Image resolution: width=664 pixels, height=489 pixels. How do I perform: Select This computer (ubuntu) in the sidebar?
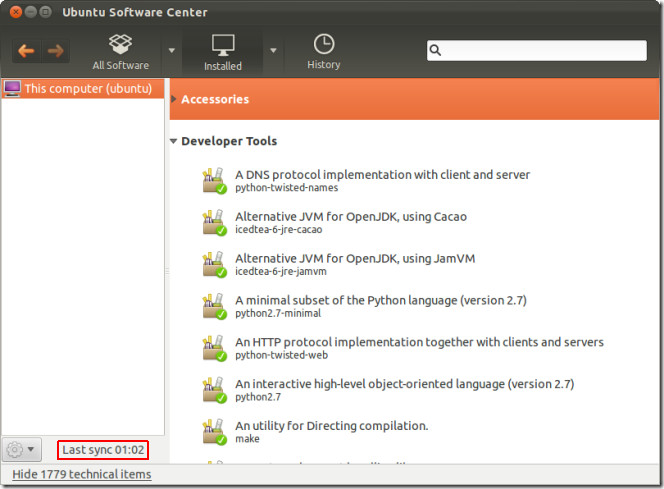(83, 88)
